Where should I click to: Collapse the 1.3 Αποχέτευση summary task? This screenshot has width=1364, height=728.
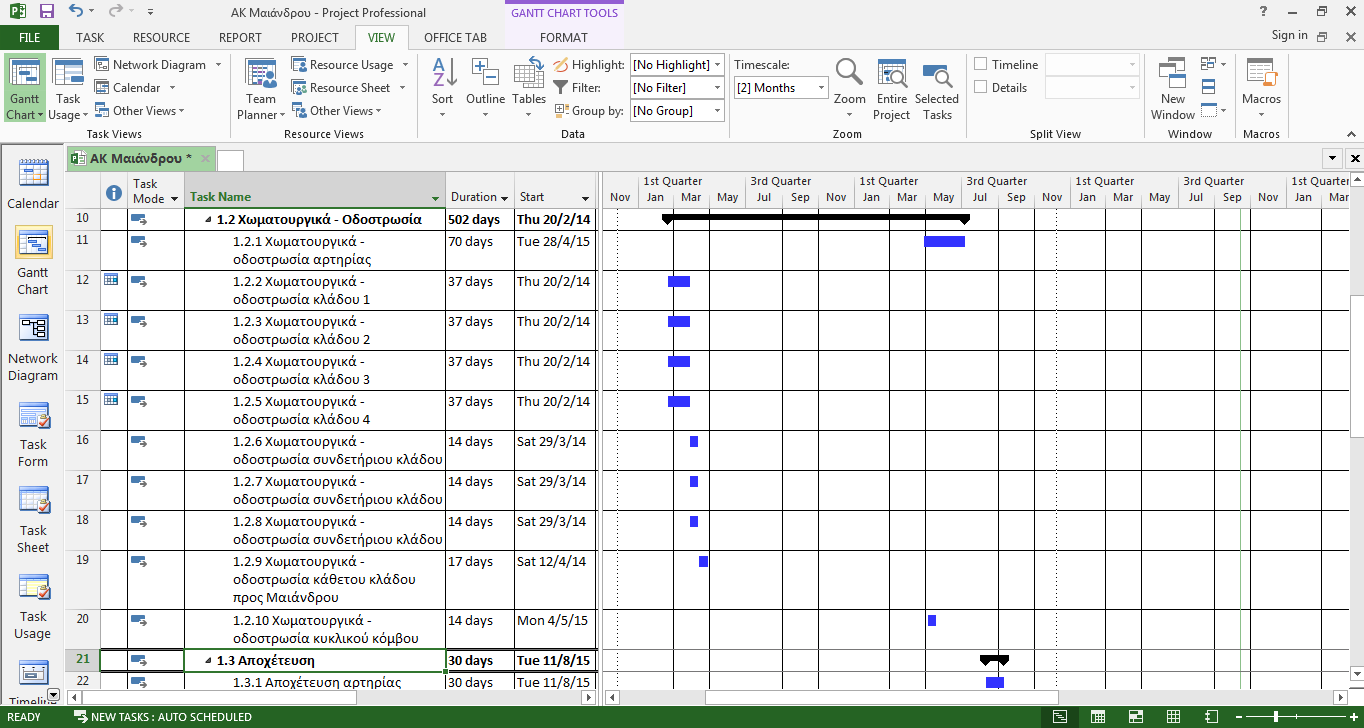pyautogui.click(x=209, y=661)
